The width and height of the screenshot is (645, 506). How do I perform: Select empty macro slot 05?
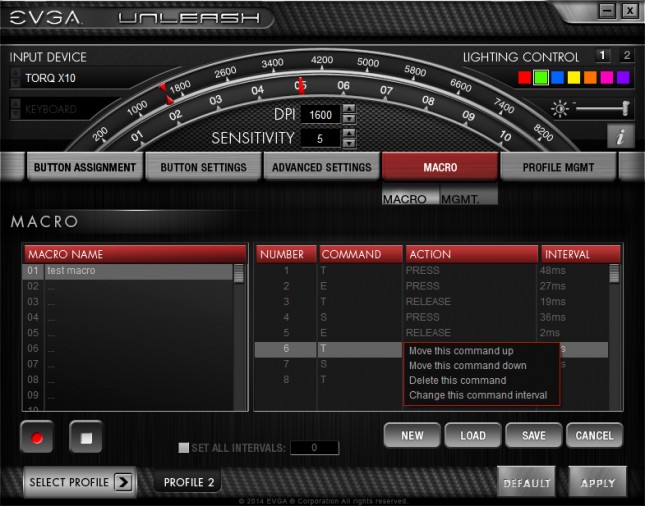[128, 333]
